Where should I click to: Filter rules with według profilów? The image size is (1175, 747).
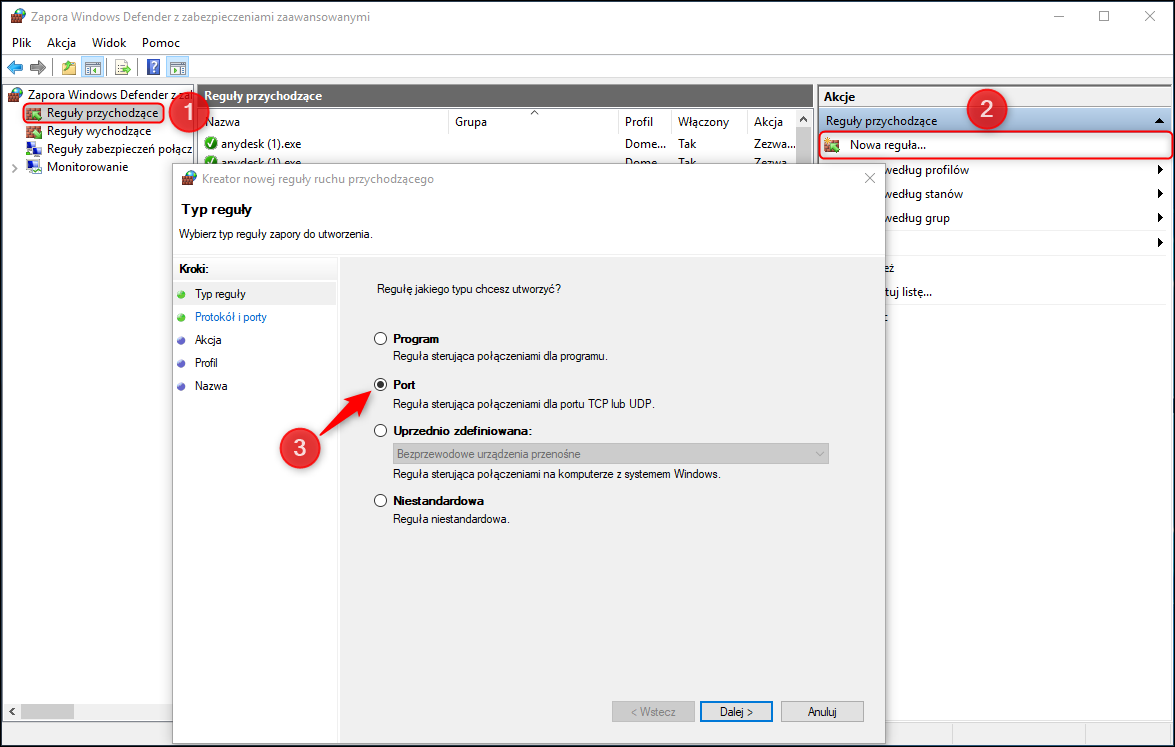(927, 170)
